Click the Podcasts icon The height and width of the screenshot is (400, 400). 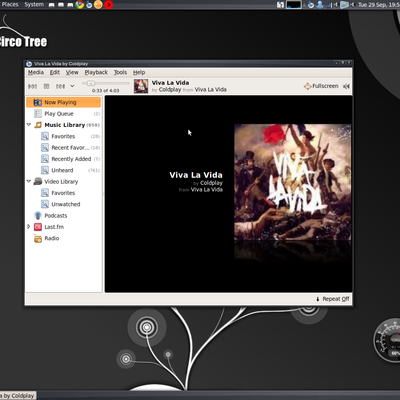point(38,216)
